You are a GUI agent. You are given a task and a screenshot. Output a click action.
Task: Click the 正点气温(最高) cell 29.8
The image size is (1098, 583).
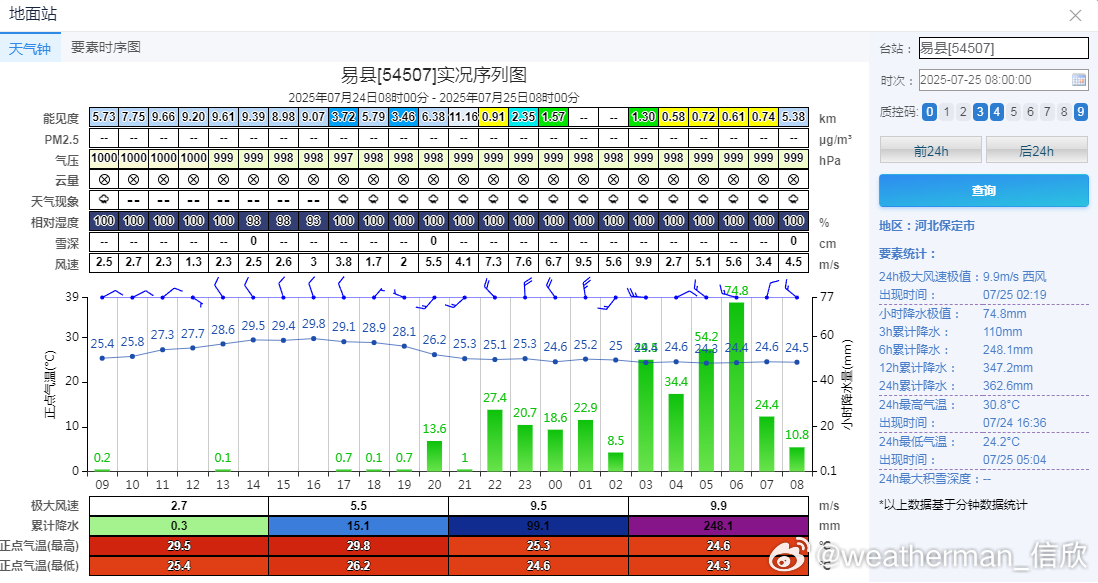(359, 546)
